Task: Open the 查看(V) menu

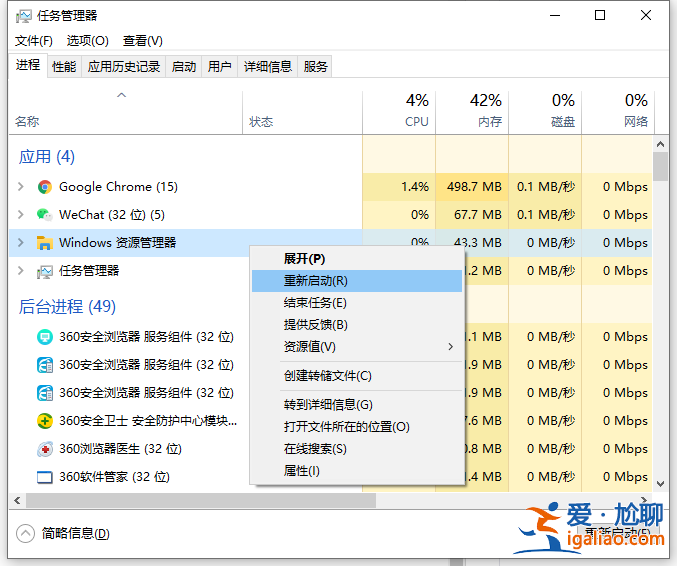Action: click(x=142, y=41)
